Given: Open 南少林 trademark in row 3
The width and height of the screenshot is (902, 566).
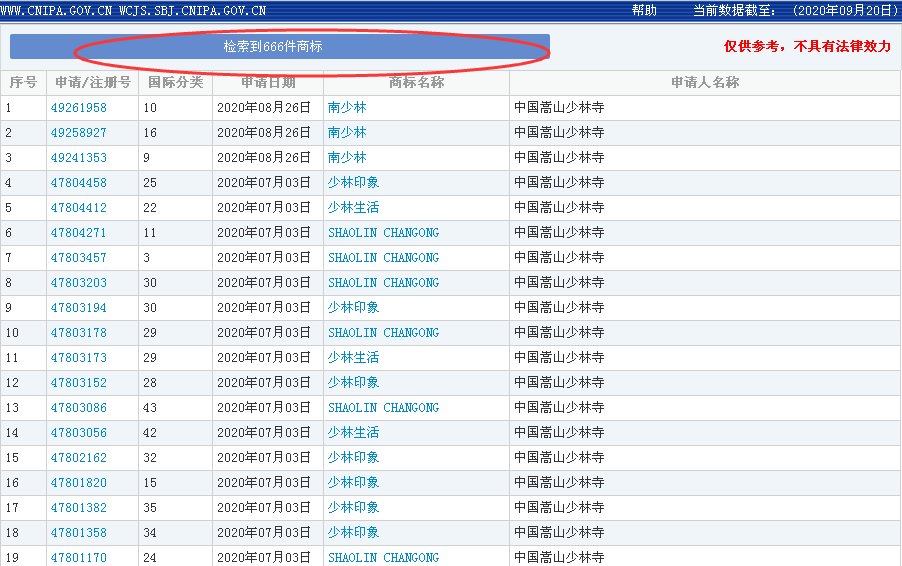Looking at the screenshot, I should [347, 158].
